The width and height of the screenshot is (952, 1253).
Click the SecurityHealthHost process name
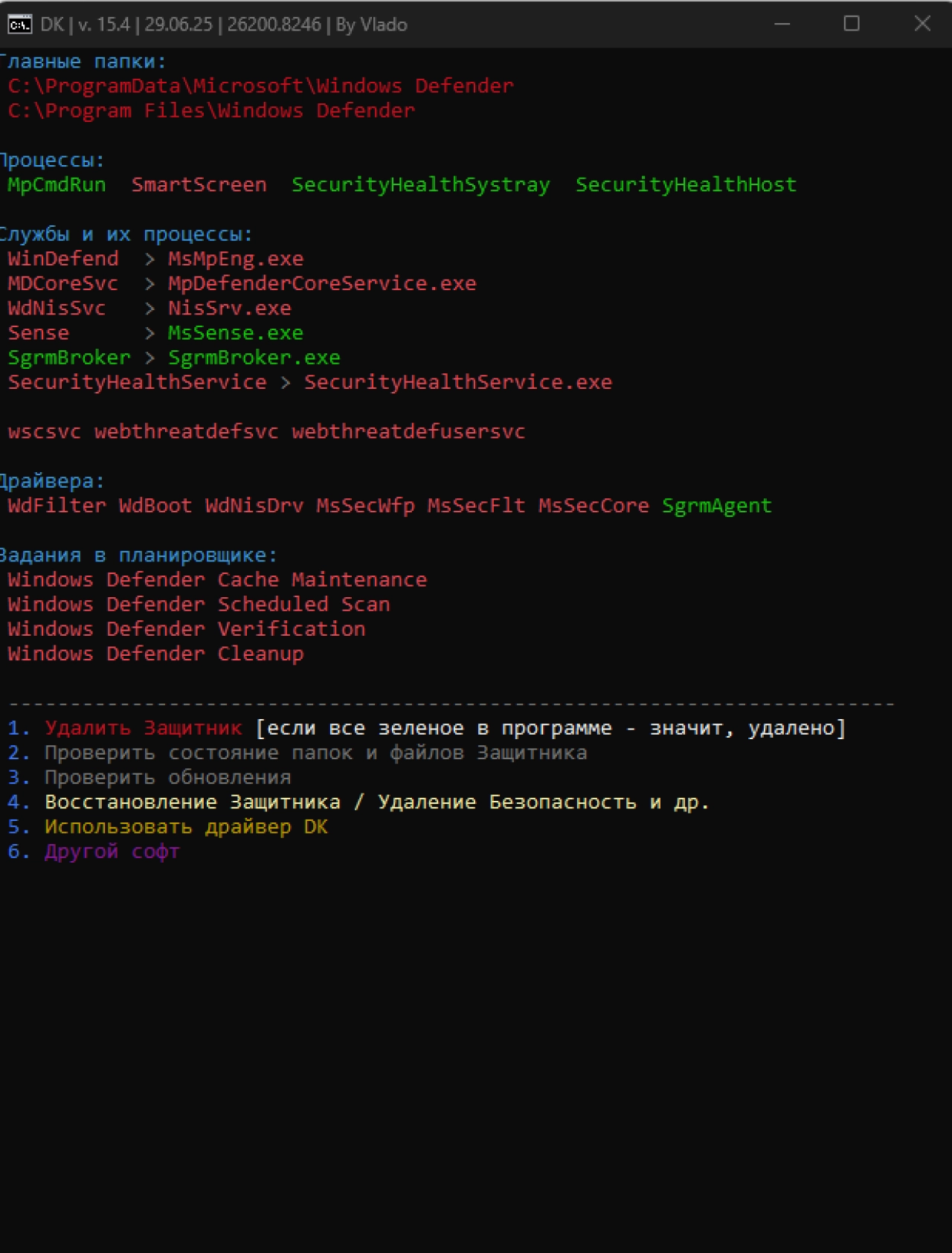click(686, 184)
